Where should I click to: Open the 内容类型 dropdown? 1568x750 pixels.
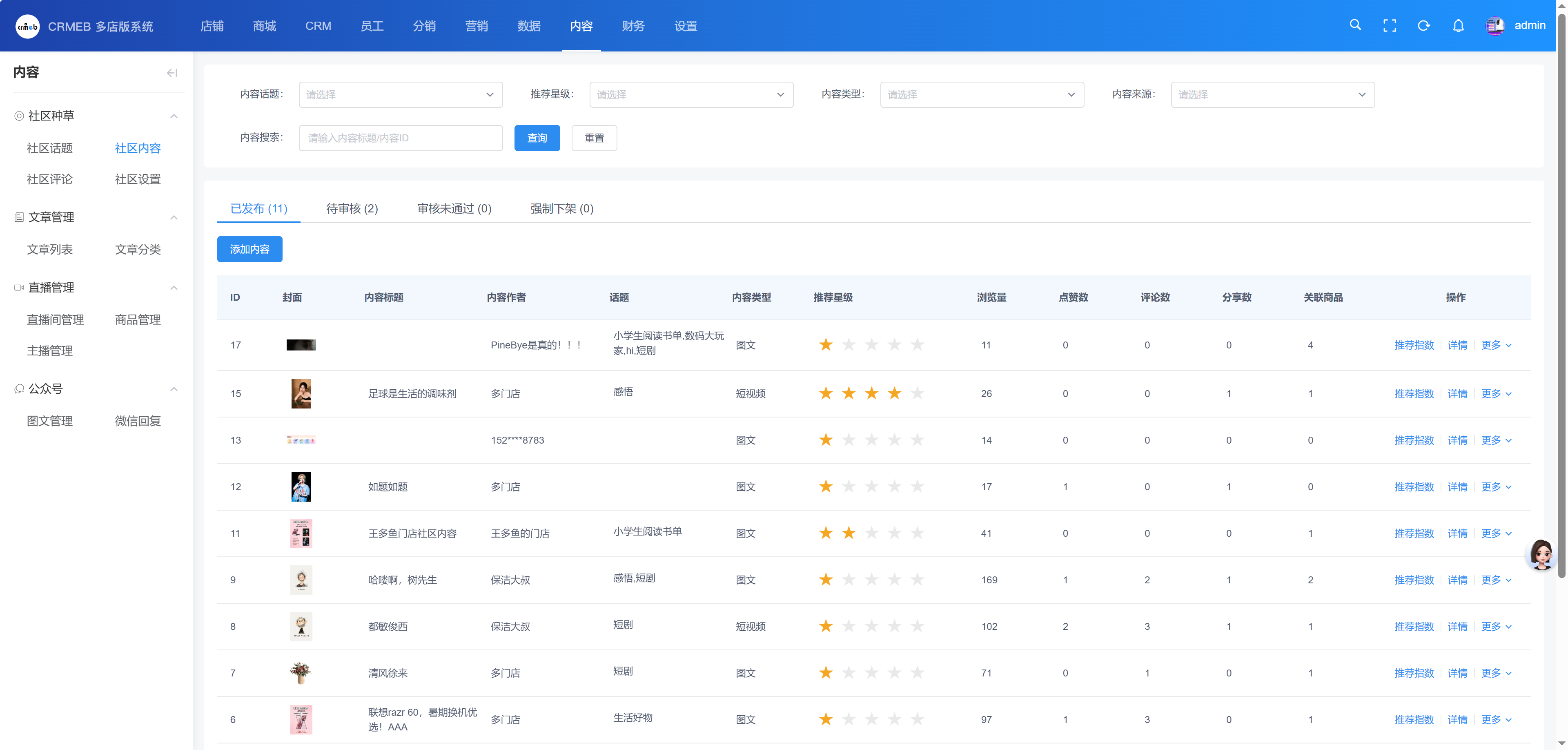[982, 95]
